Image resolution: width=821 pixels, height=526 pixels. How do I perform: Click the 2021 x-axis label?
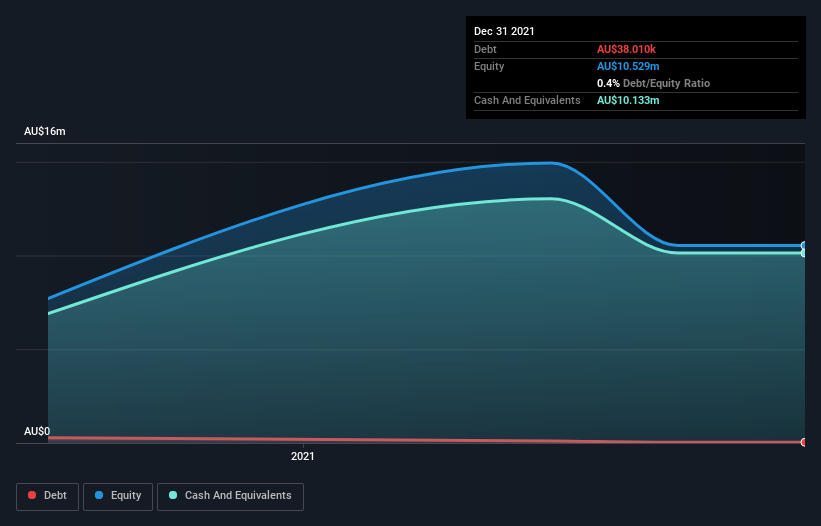click(x=303, y=456)
